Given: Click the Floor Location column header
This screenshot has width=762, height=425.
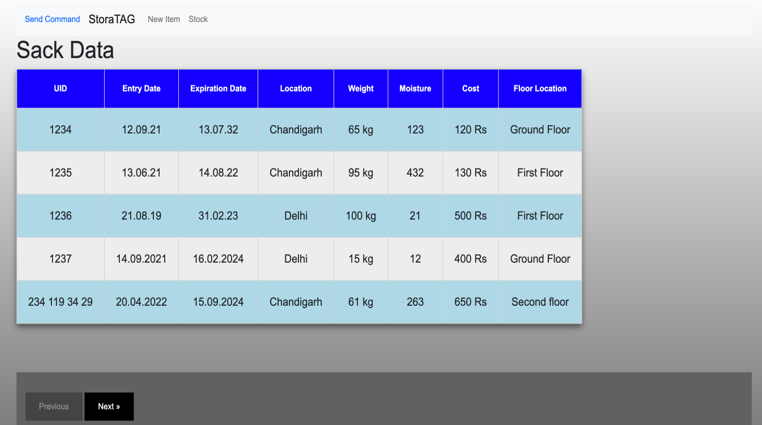Looking at the screenshot, I should [x=540, y=88].
